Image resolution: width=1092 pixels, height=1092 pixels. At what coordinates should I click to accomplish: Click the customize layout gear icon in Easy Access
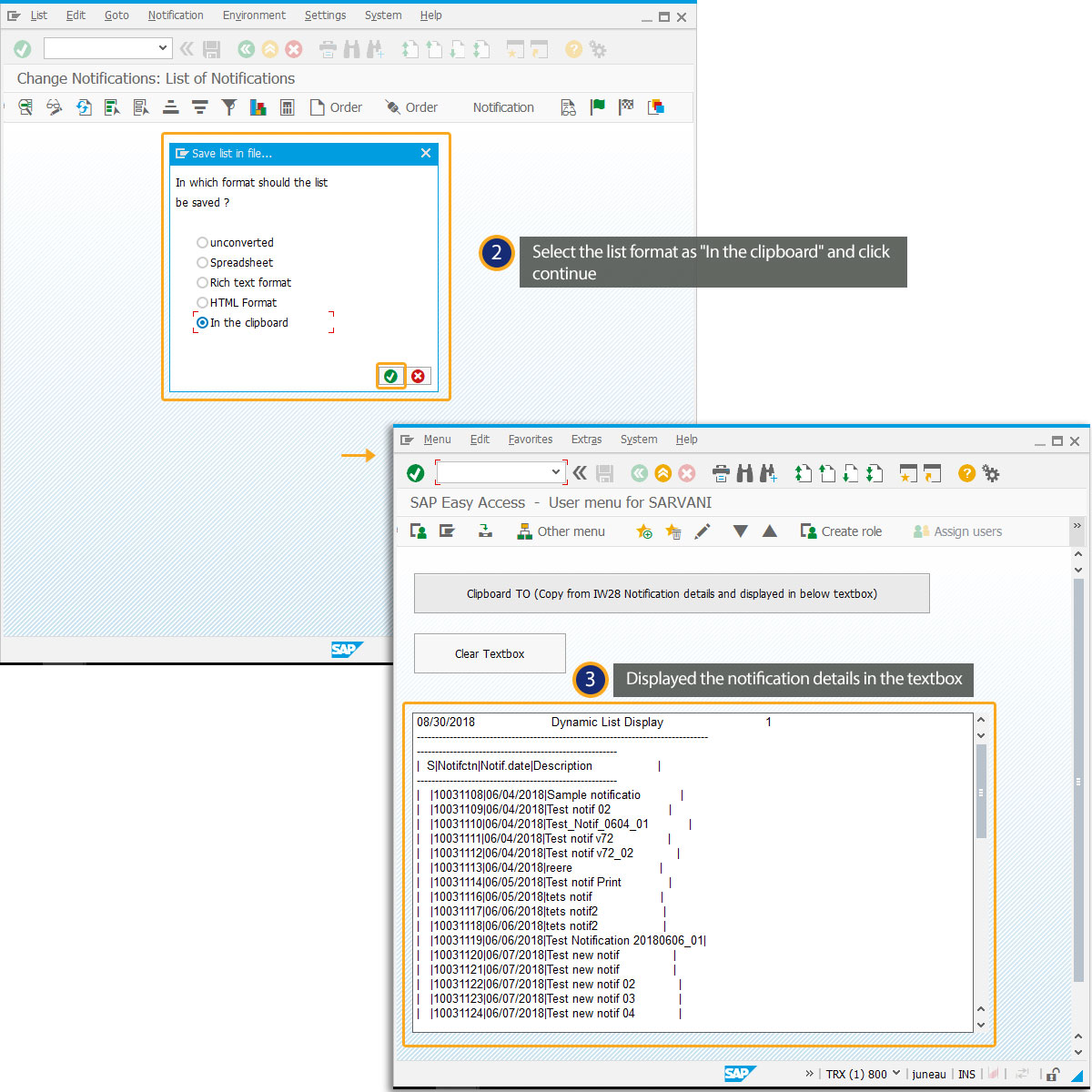click(x=991, y=473)
